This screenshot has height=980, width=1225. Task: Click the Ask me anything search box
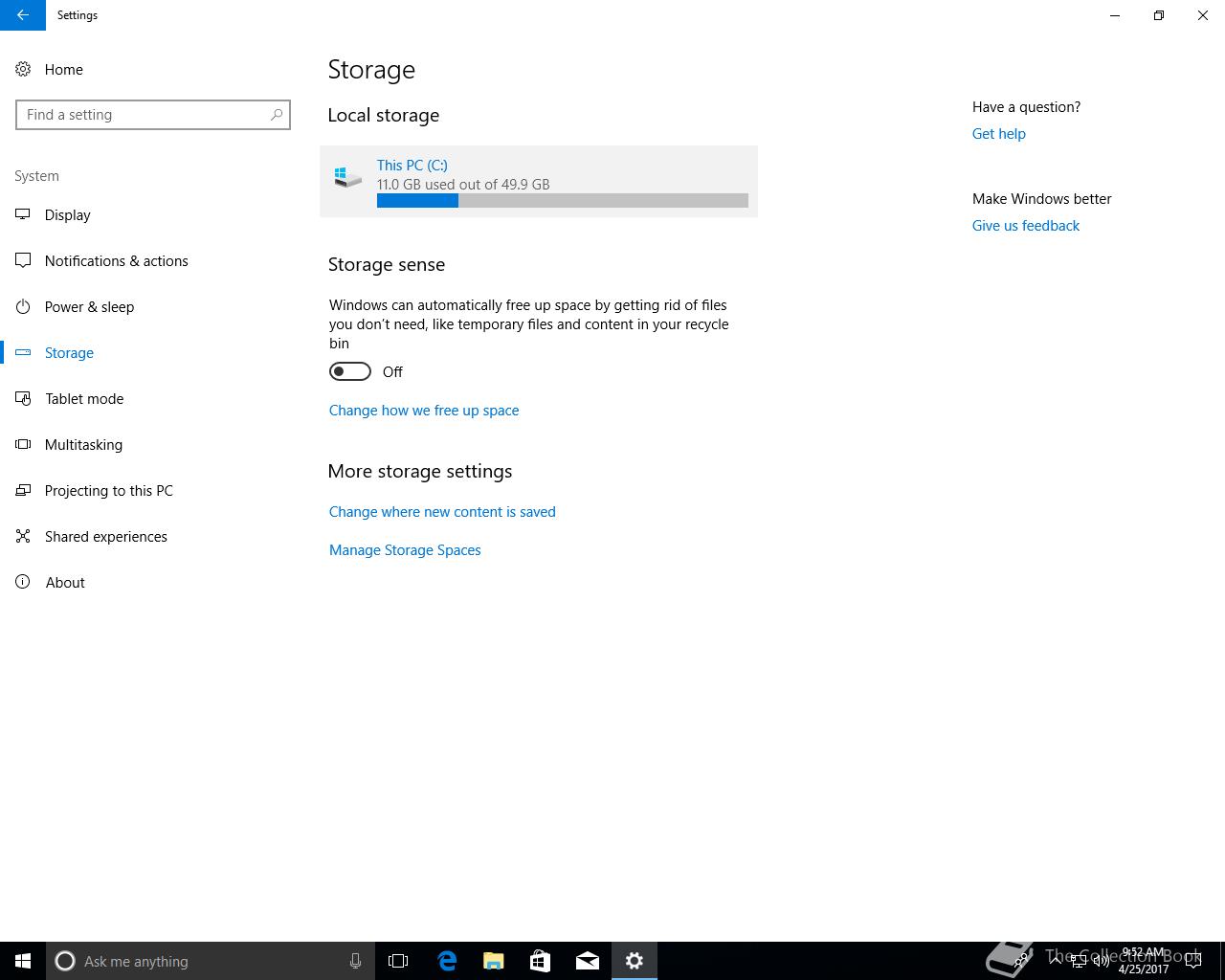(211, 961)
